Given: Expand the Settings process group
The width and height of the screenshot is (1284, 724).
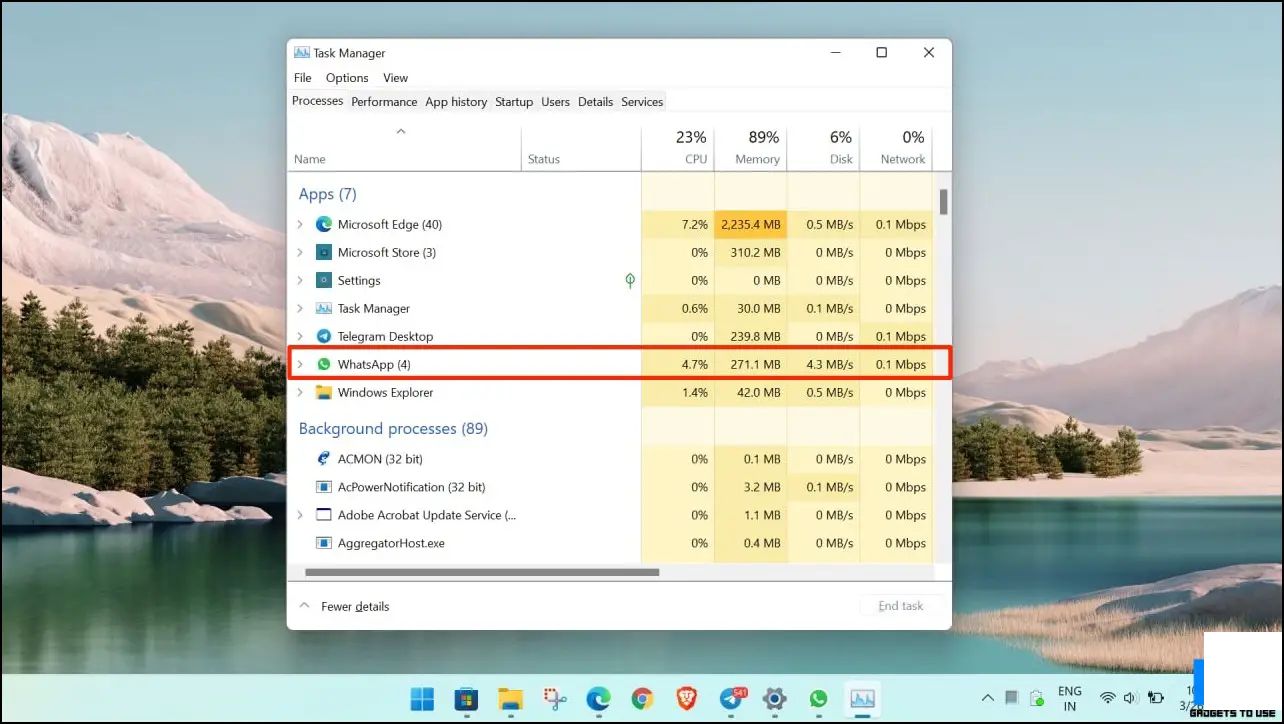Looking at the screenshot, I should point(300,280).
